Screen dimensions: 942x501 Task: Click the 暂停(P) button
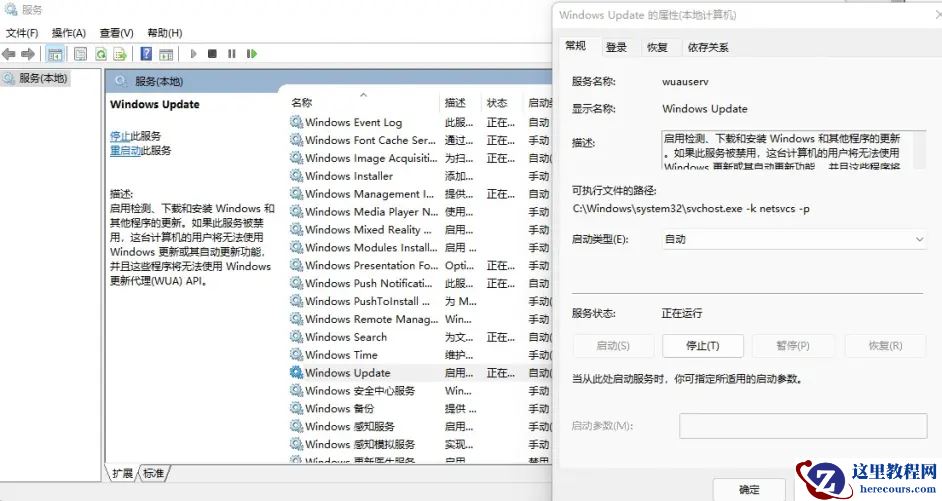793,346
